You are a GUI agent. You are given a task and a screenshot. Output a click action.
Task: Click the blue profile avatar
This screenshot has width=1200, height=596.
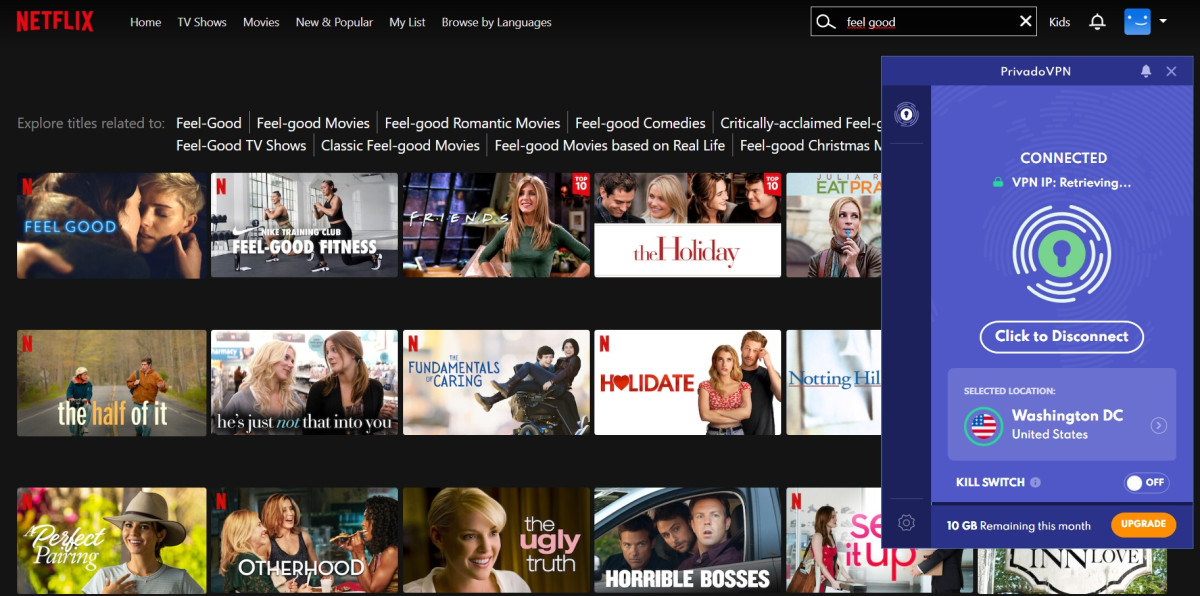(1137, 21)
